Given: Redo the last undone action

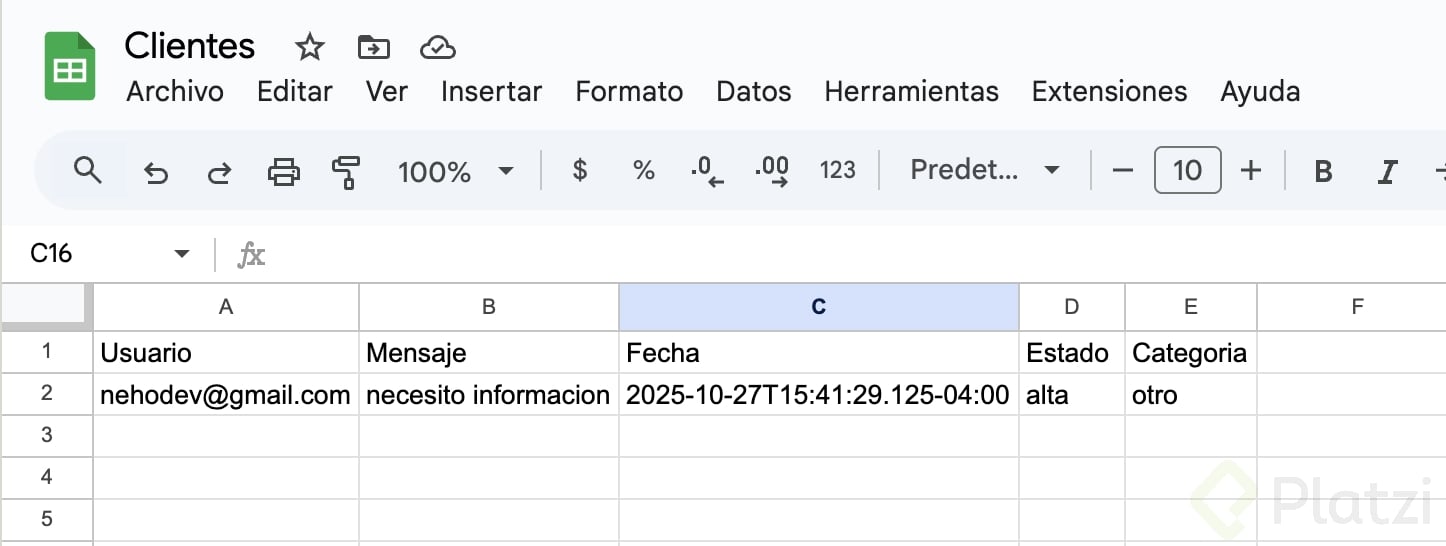Looking at the screenshot, I should 219,172.
